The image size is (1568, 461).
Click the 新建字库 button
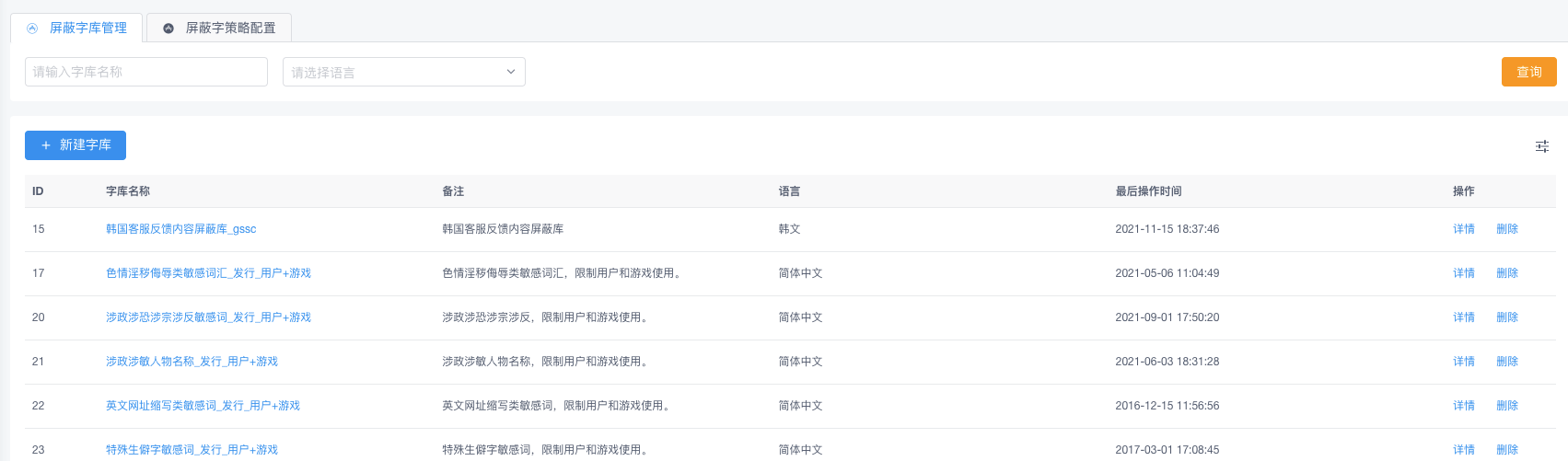pyautogui.click(x=75, y=145)
